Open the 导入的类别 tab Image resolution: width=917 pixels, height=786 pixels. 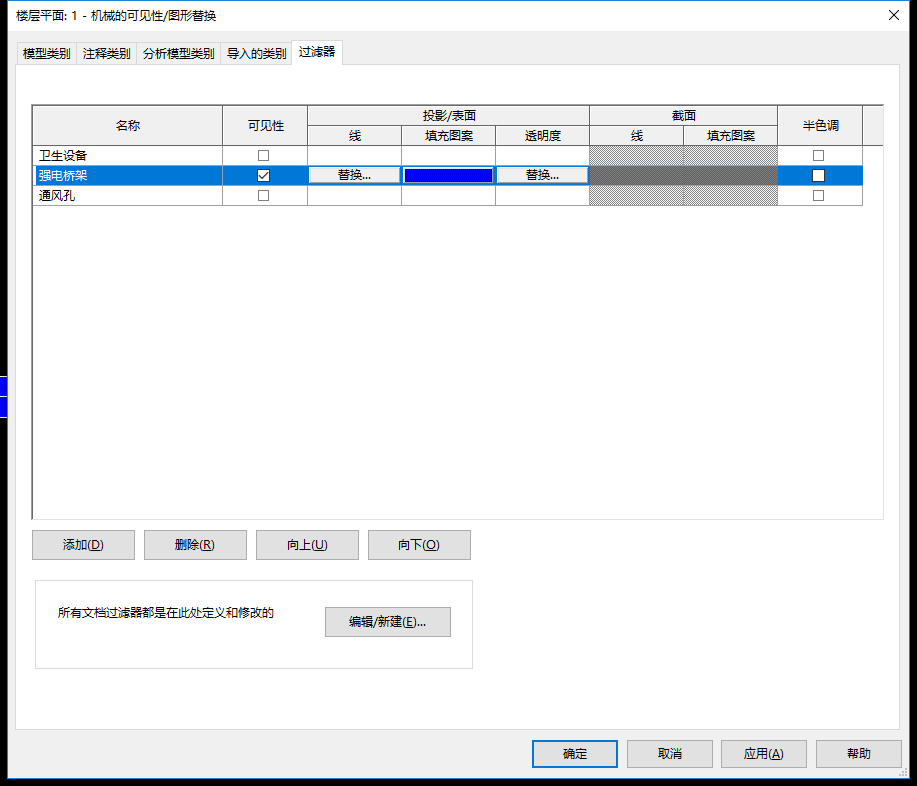[256, 54]
